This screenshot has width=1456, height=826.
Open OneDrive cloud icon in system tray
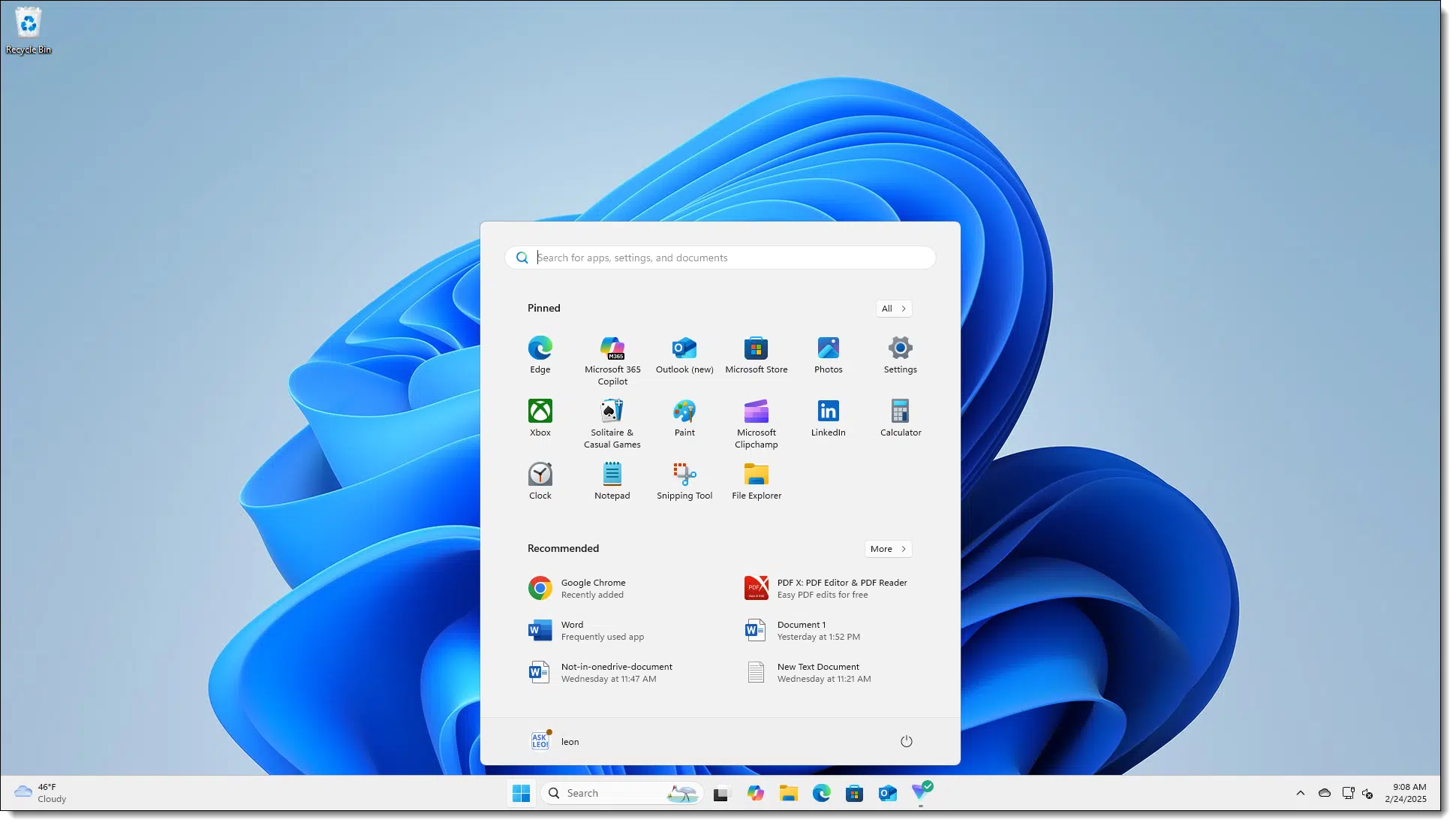[1325, 793]
